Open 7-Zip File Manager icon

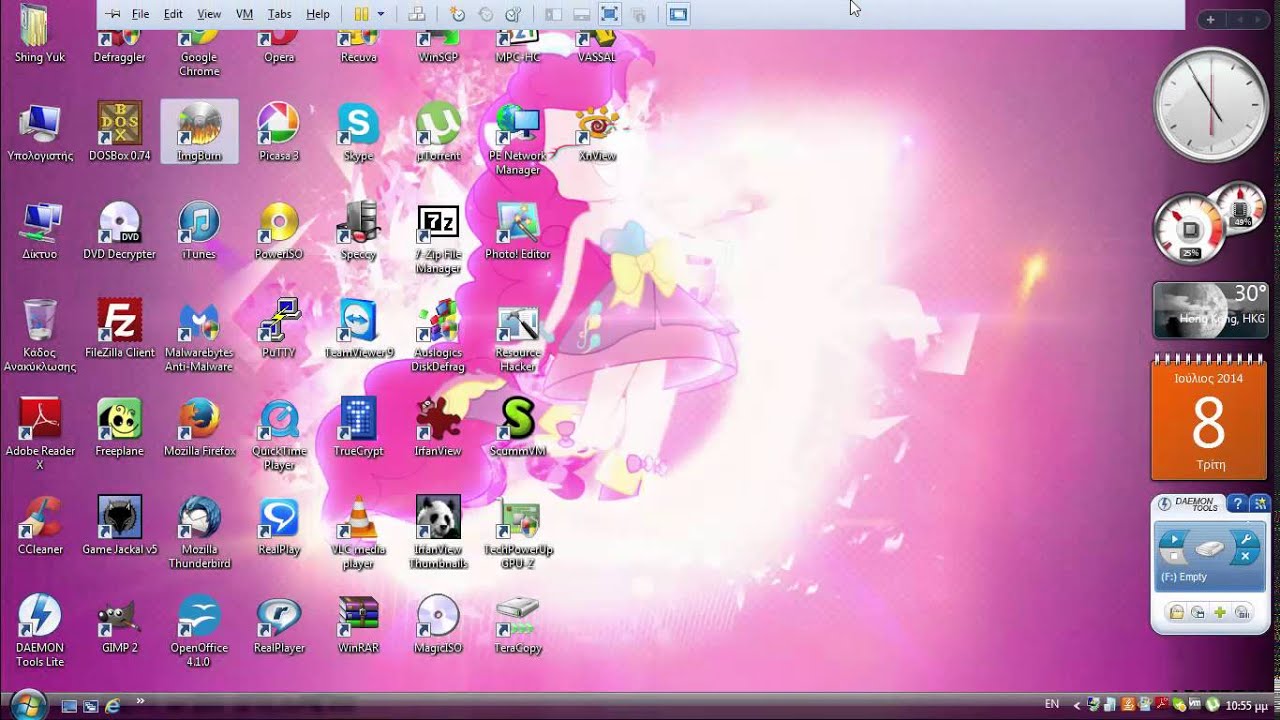(x=438, y=238)
